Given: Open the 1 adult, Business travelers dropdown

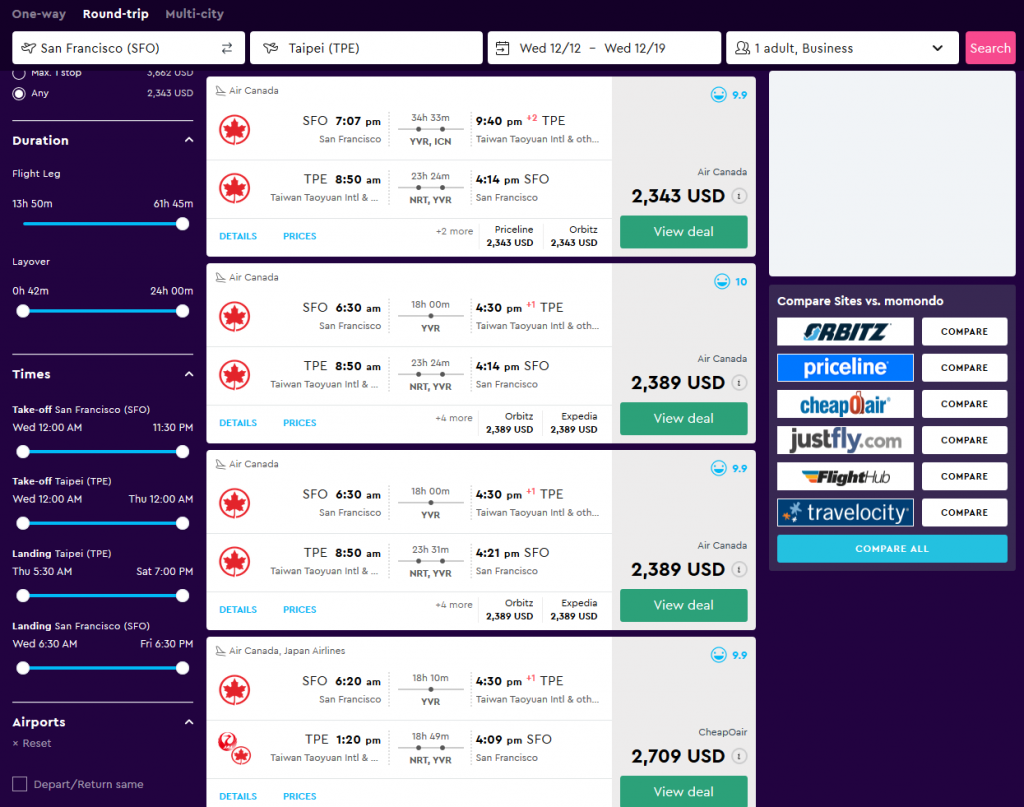Looking at the screenshot, I should 842,48.
